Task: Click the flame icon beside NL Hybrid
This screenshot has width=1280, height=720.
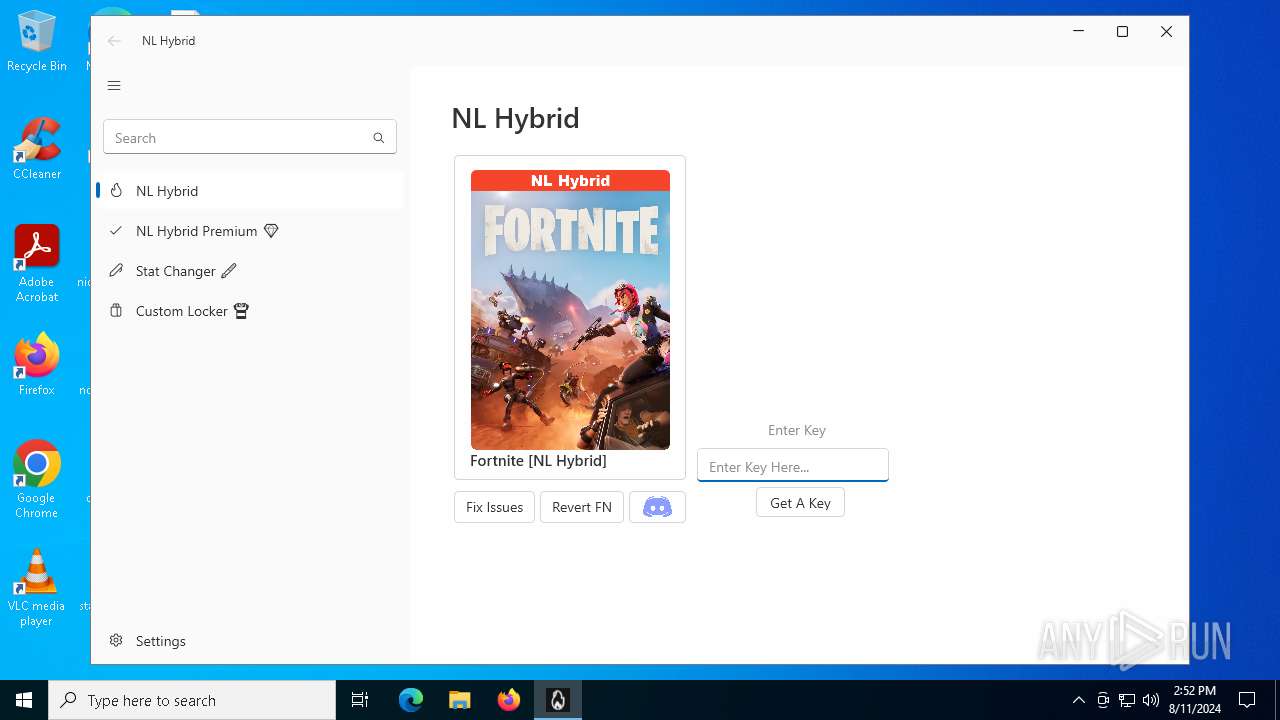Action: coord(116,190)
